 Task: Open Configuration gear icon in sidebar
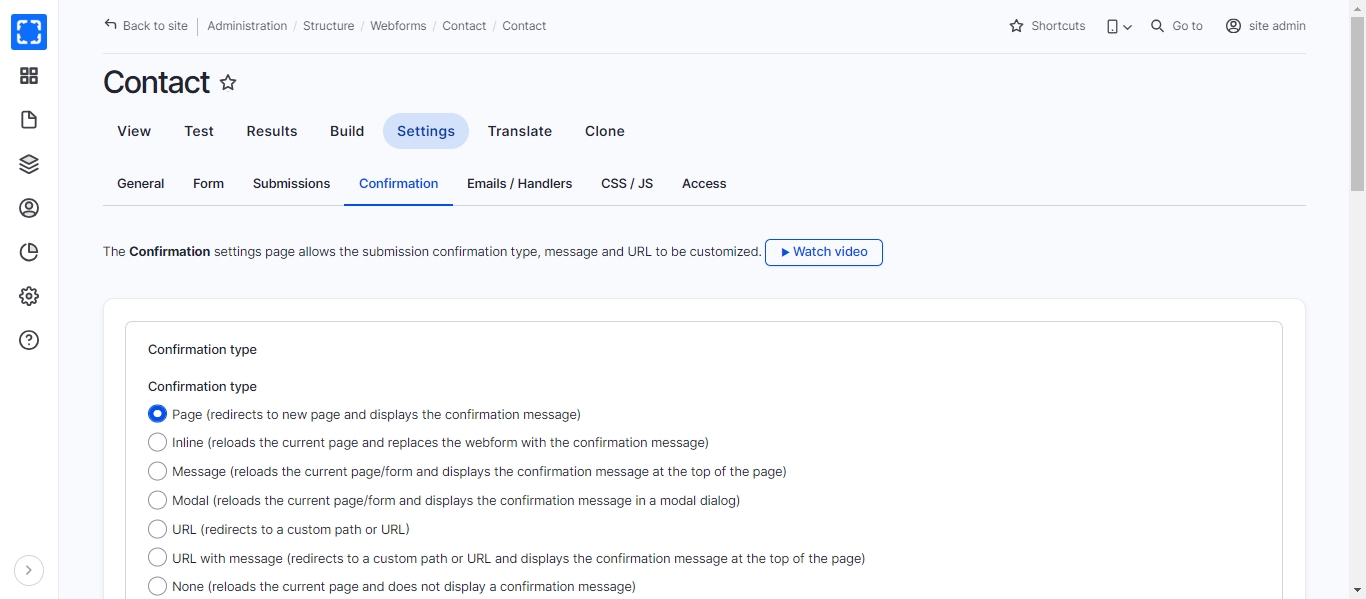(x=29, y=296)
